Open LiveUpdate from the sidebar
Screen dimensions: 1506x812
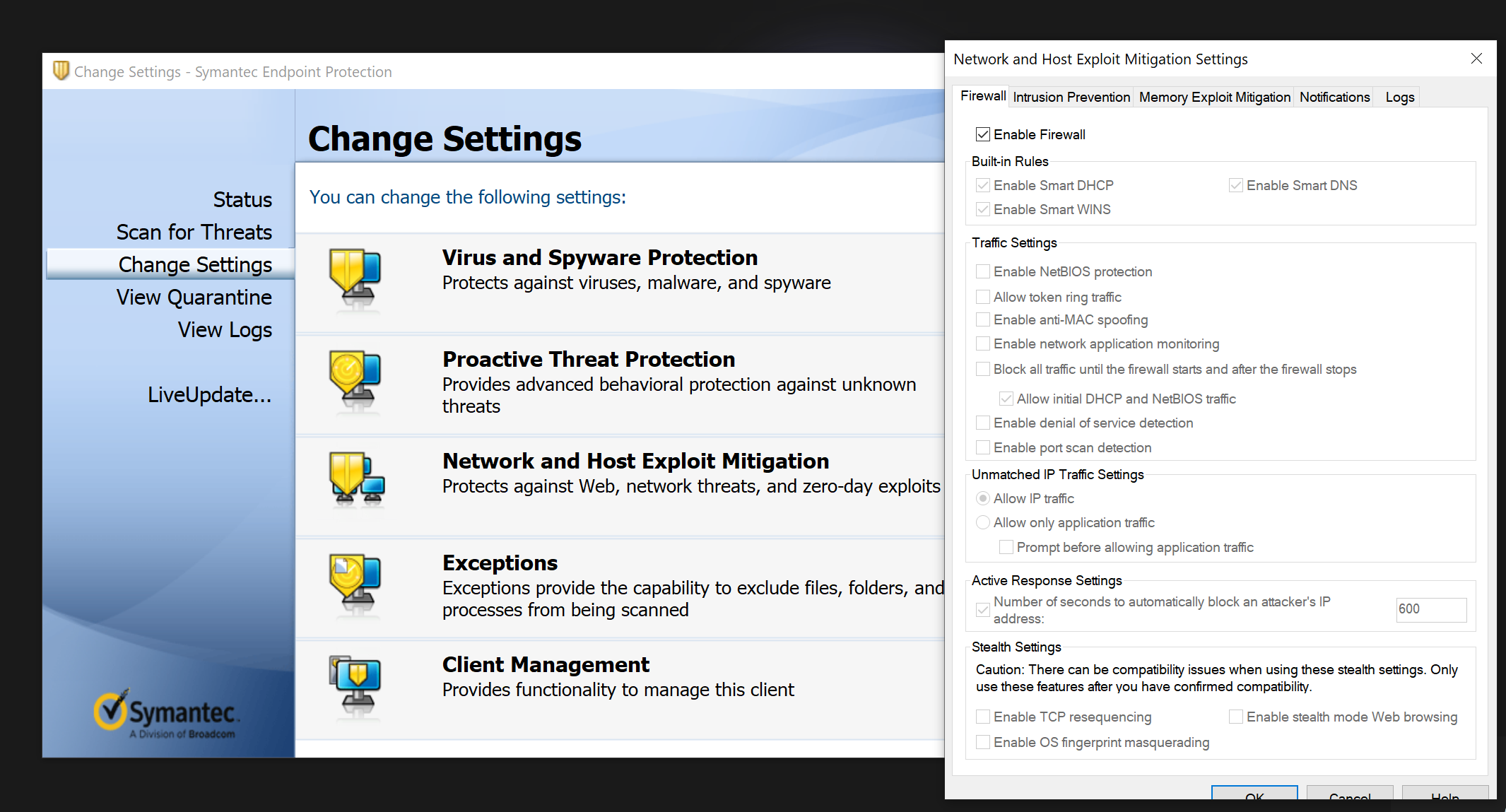[209, 394]
